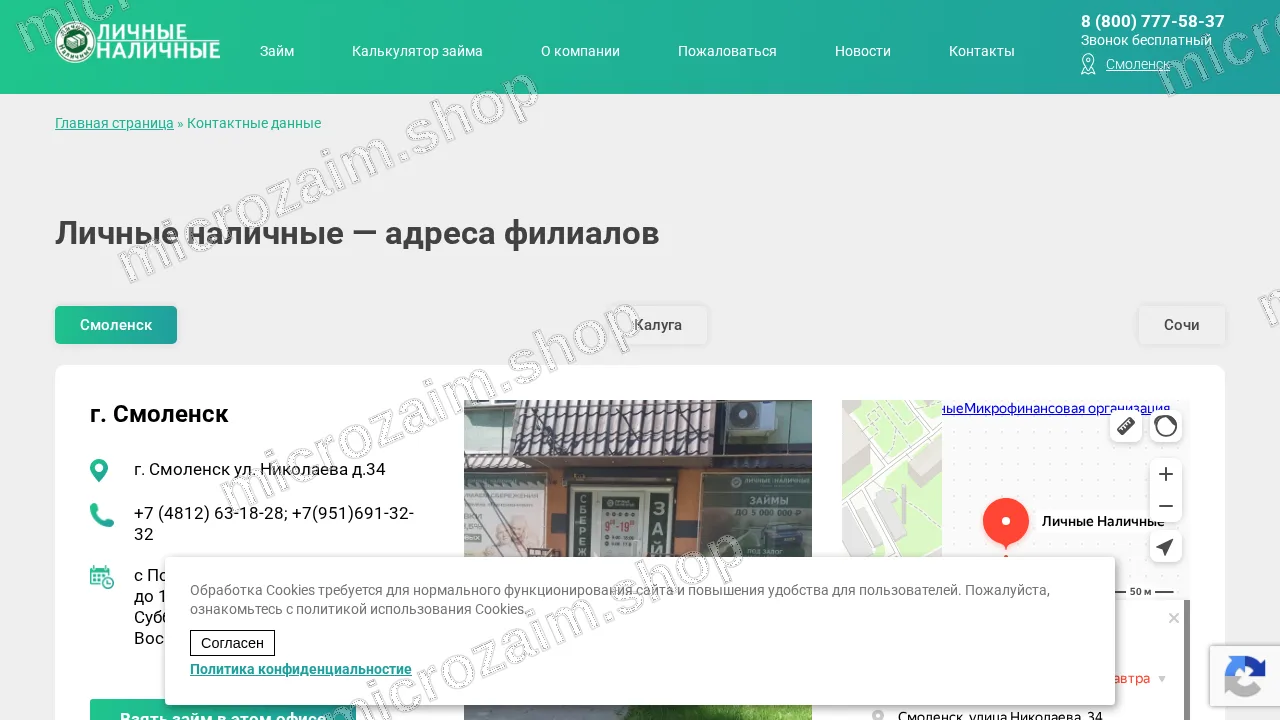This screenshot has height=720, width=1280.
Task: Click the calendar schedule icon
Action: coord(101,576)
